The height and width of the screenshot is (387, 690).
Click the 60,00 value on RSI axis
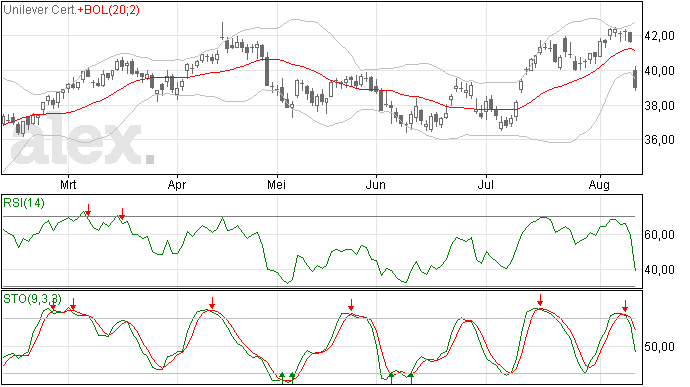pyautogui.click(x=659, y=235)
